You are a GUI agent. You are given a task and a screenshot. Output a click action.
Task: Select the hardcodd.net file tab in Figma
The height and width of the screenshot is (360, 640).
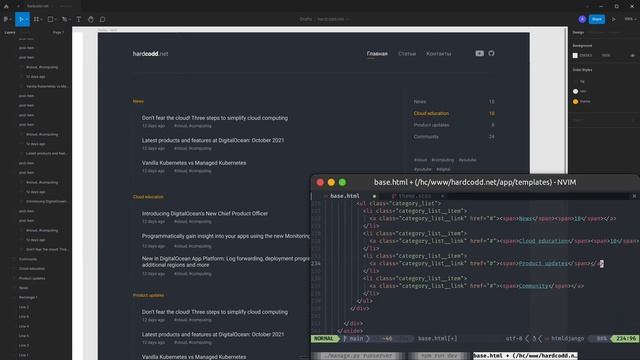(x=38, y=6)
